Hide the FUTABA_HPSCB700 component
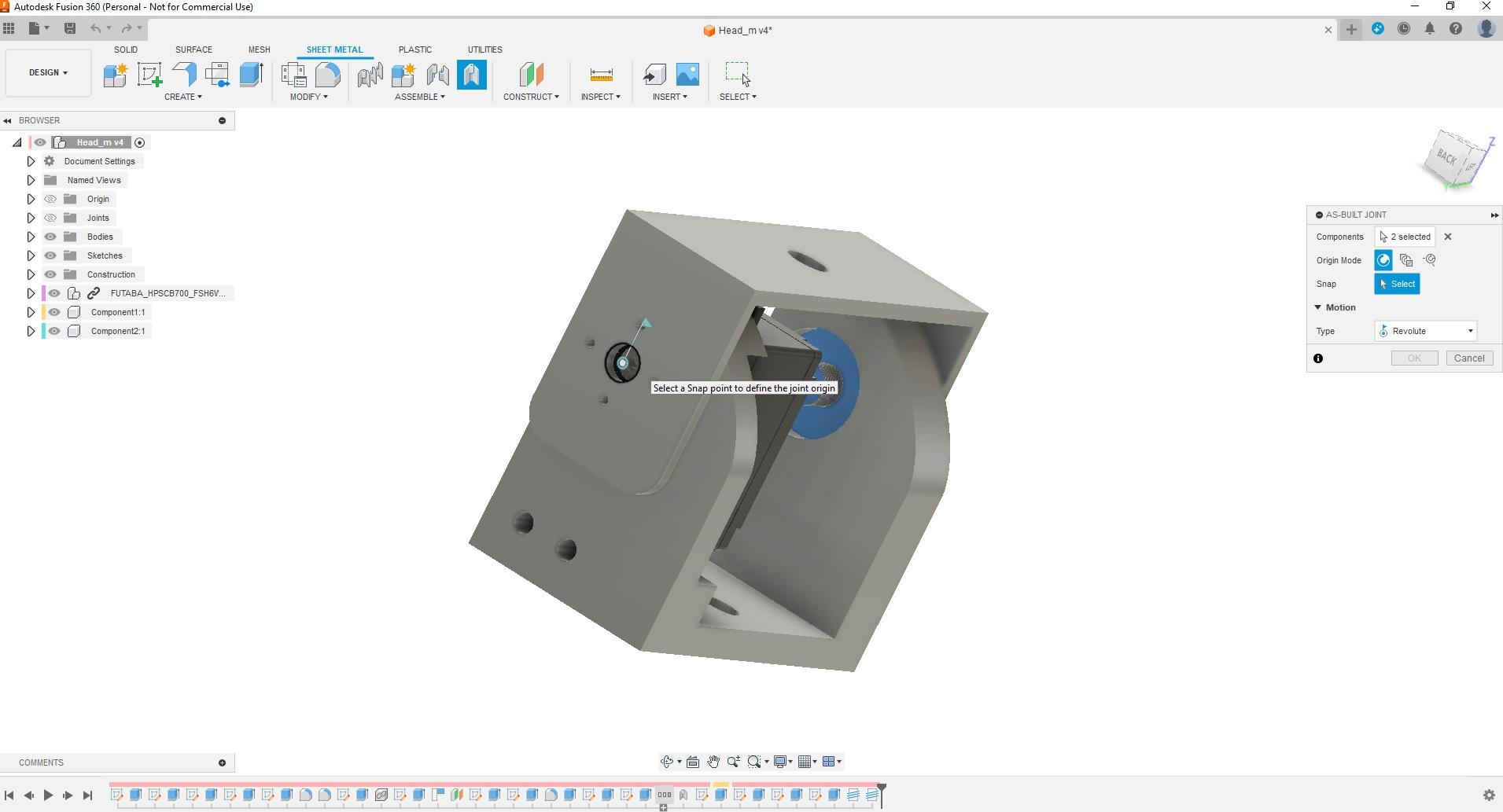Viewport: 1503px width, 812px height. 54,293
